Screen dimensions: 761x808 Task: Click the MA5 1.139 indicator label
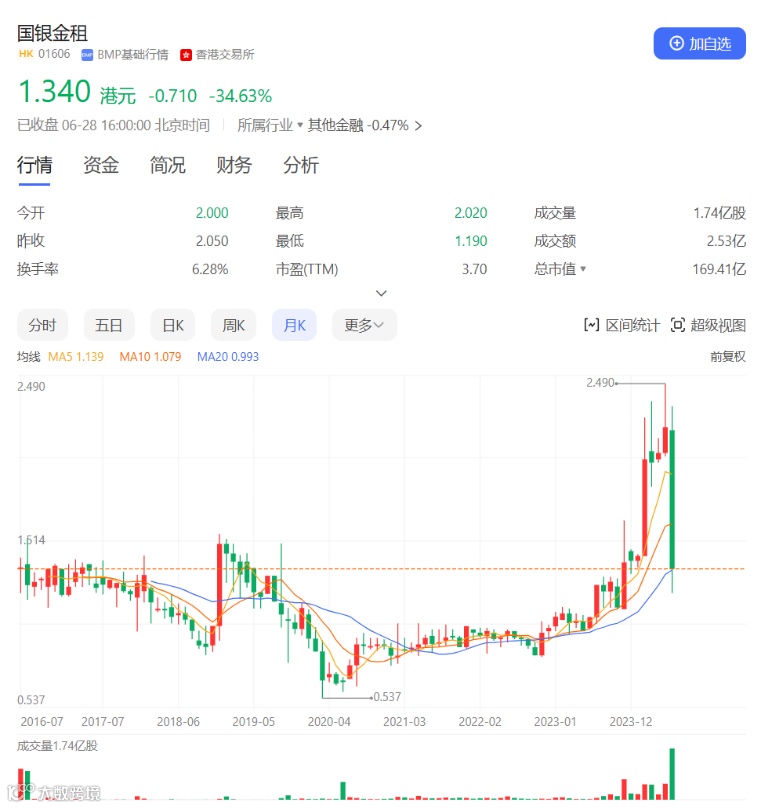point(76,357)
